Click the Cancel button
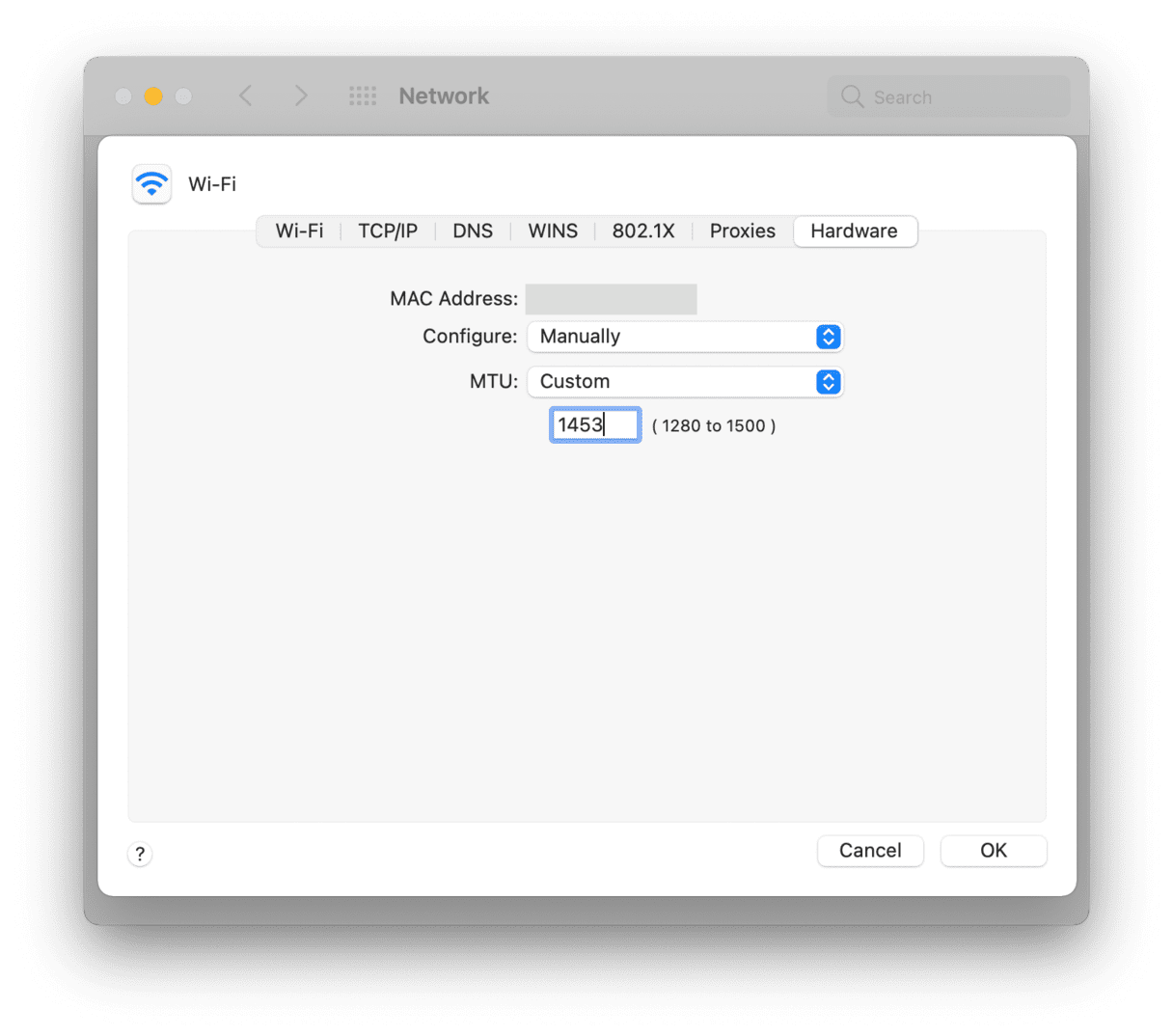Image resolution: width=1173 pixels, height=1036 pixels. pos(870,851)
